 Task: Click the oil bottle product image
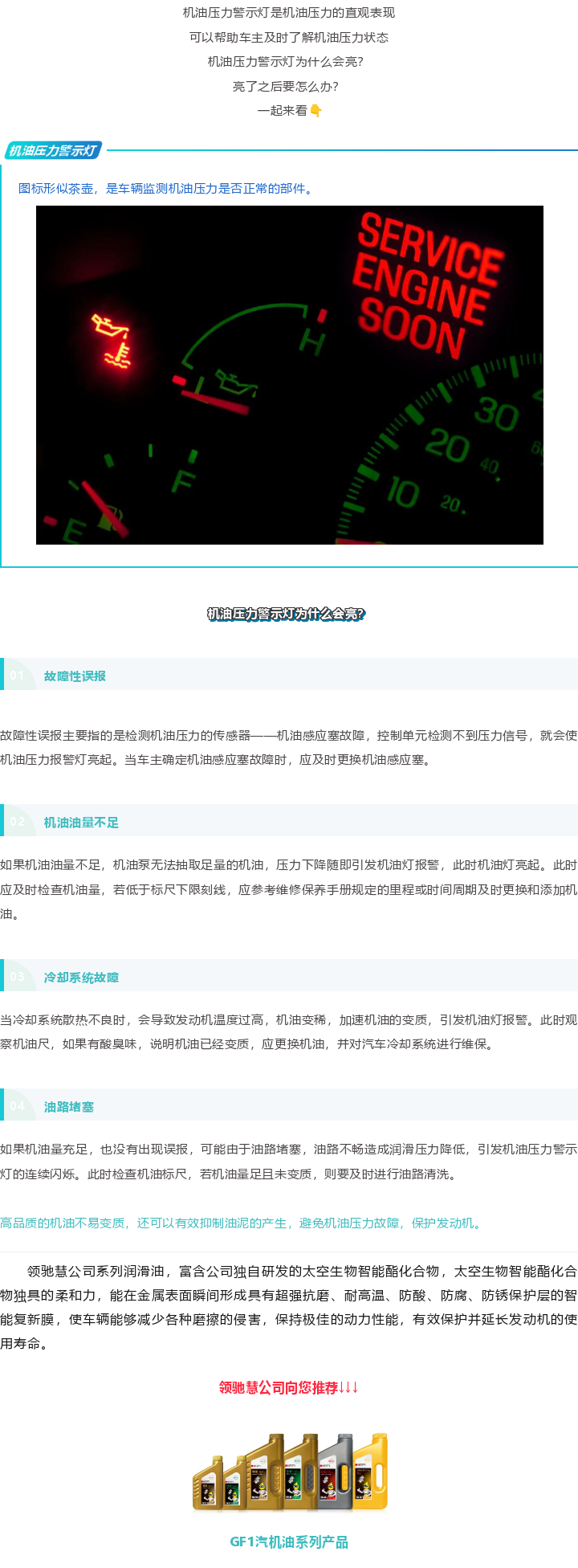click(x=290, y=1472)
